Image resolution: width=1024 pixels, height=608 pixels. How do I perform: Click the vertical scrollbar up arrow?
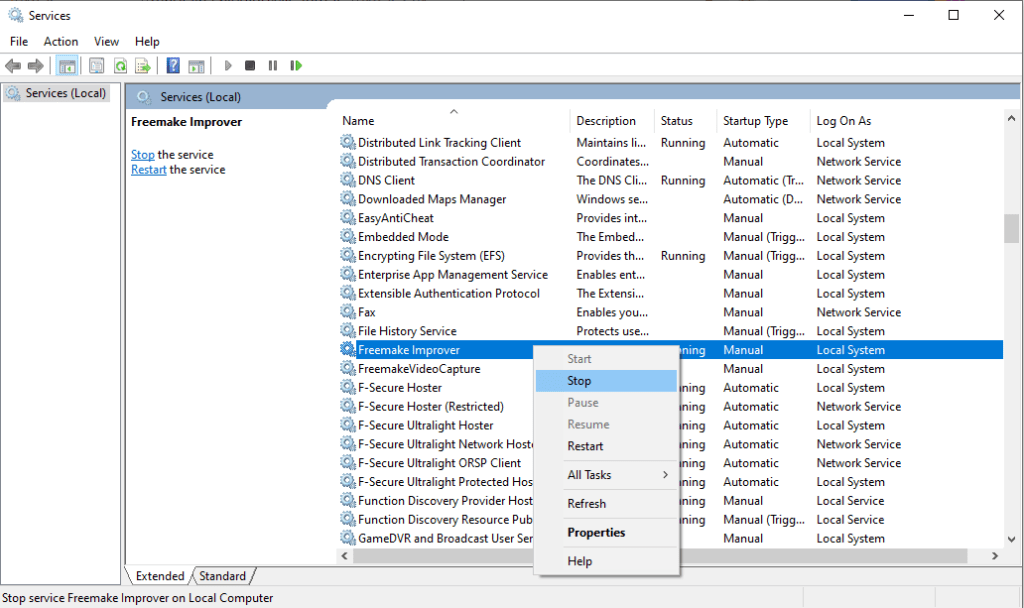[x=1012, y=118]
